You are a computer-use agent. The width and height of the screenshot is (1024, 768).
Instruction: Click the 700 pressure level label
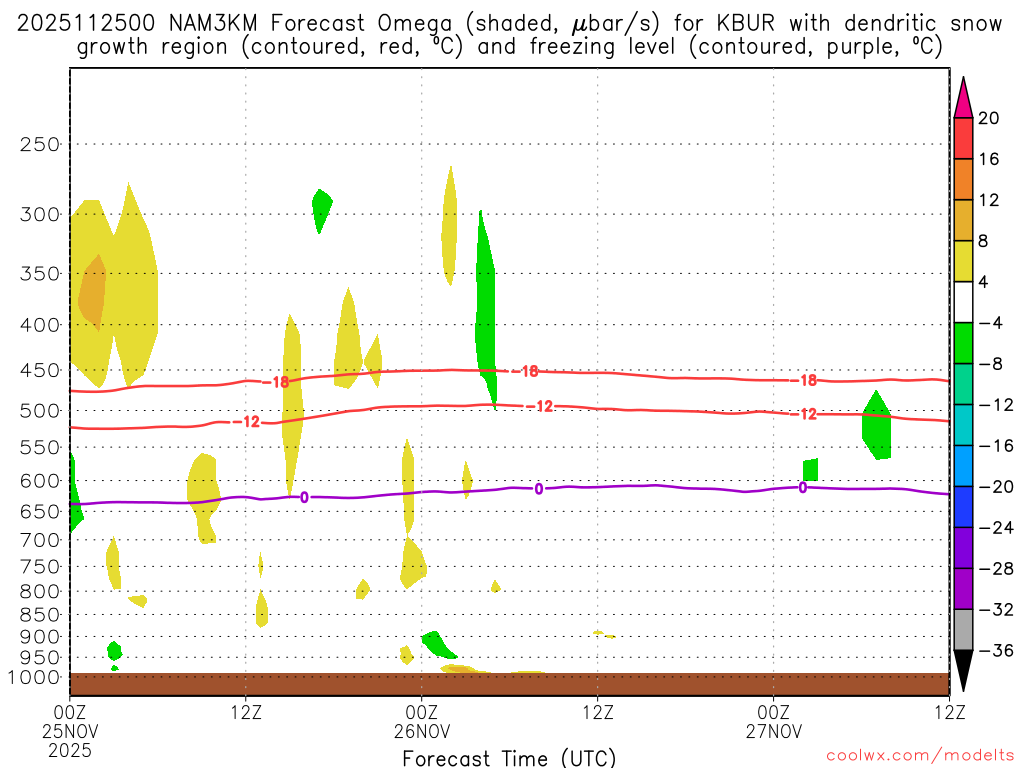(40, 540)
